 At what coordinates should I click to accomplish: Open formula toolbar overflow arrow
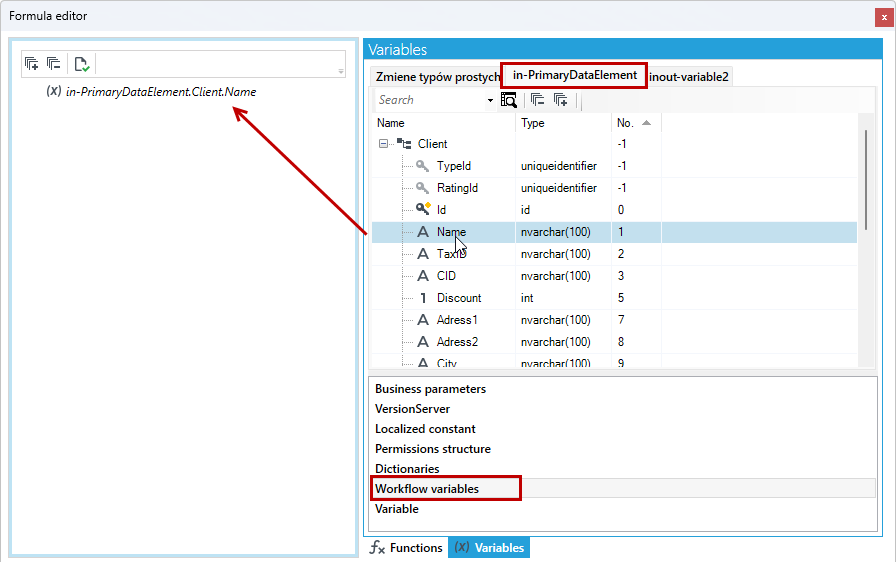pyautogui.click(x=341, y=71)
